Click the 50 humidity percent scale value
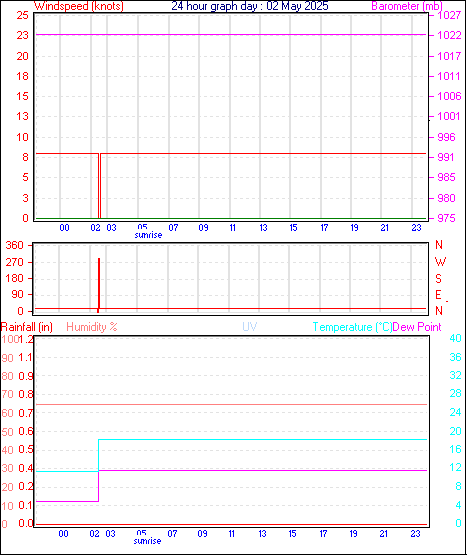 pyautogui.click(x=7, y=432)
